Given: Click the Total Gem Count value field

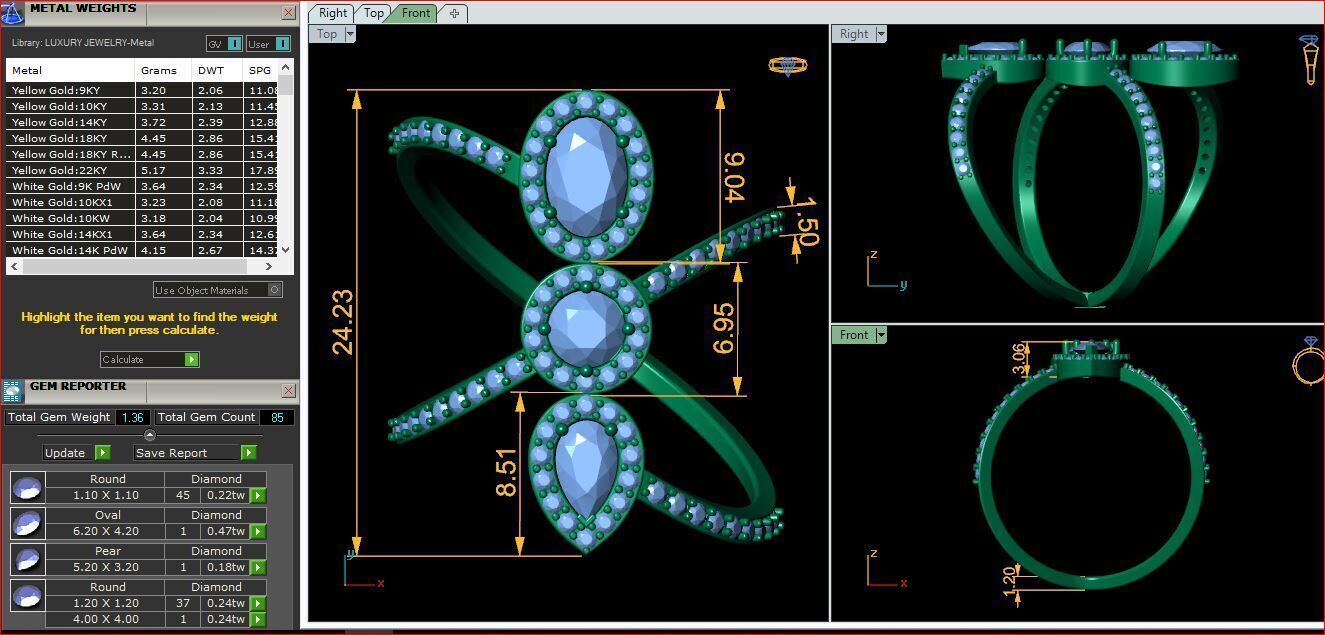Looking at the screenshot, I should (x=277, y=418).
